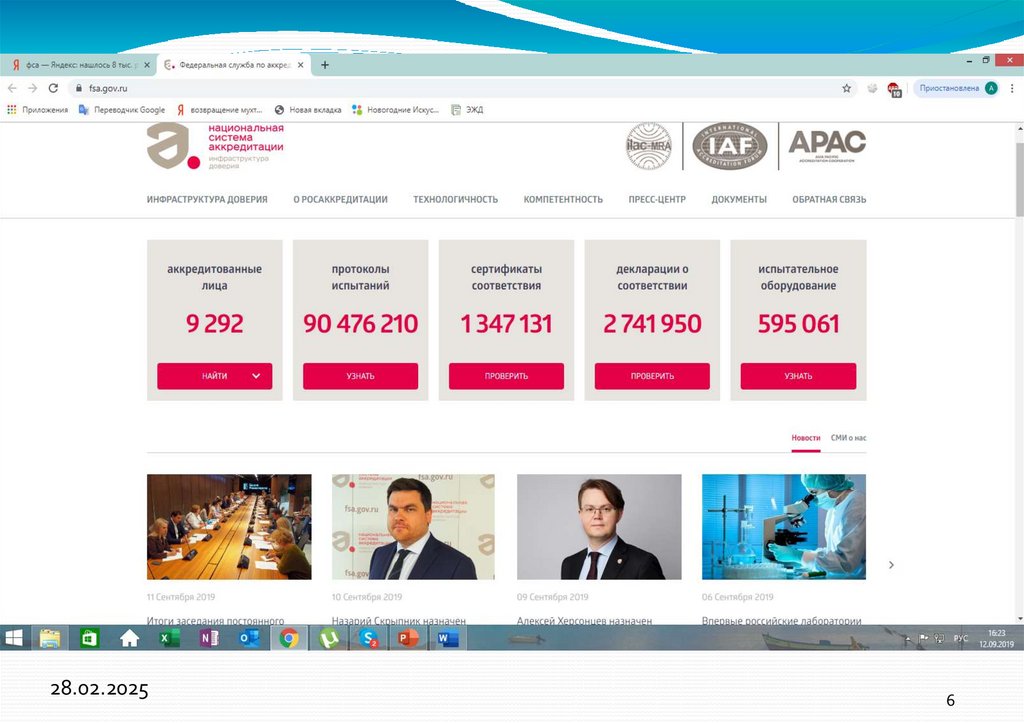Open Новогодние Искус... bookmark
The image size is (1024, 723).
pos(396,110)
